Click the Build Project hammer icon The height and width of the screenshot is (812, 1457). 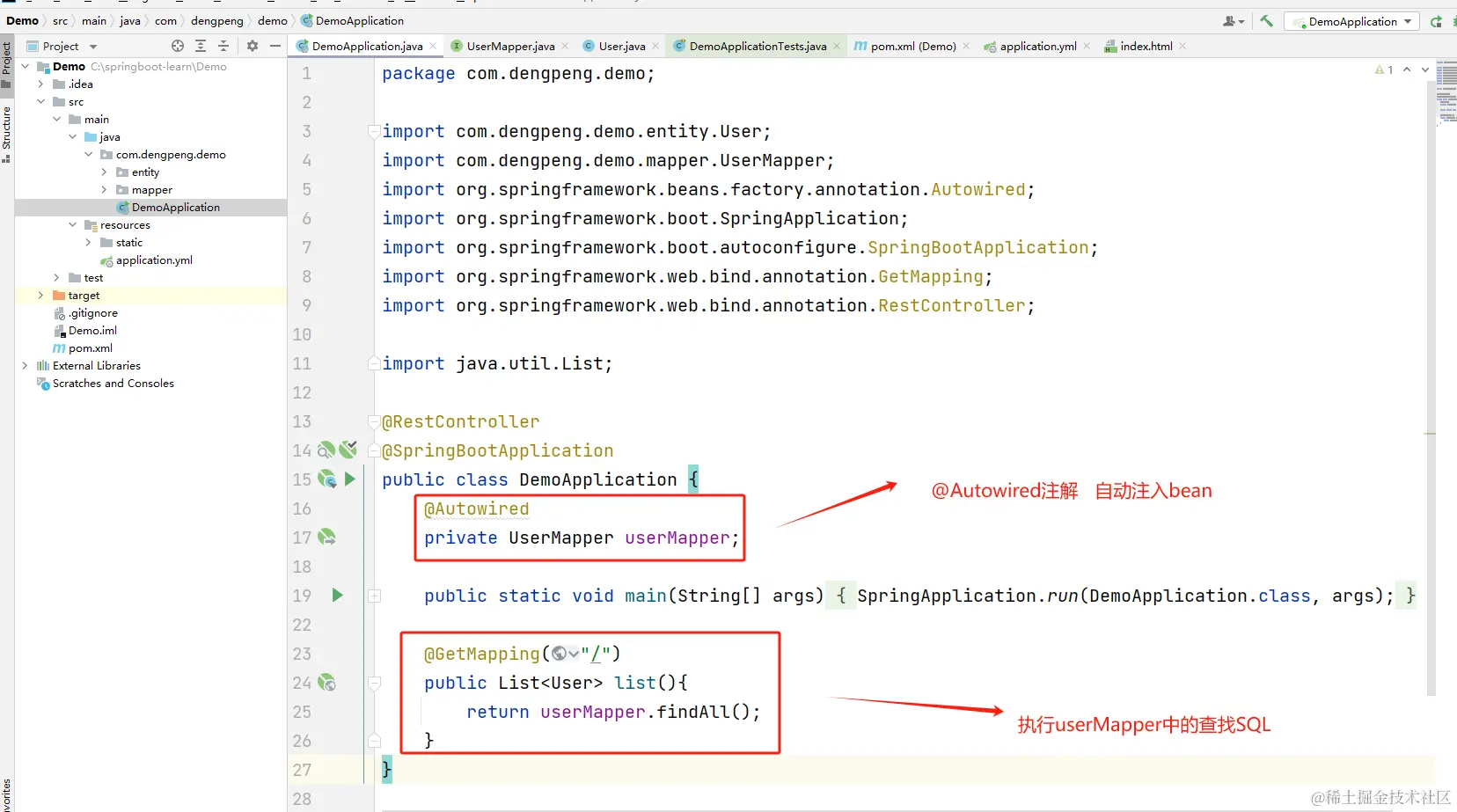pos(1266,21)
